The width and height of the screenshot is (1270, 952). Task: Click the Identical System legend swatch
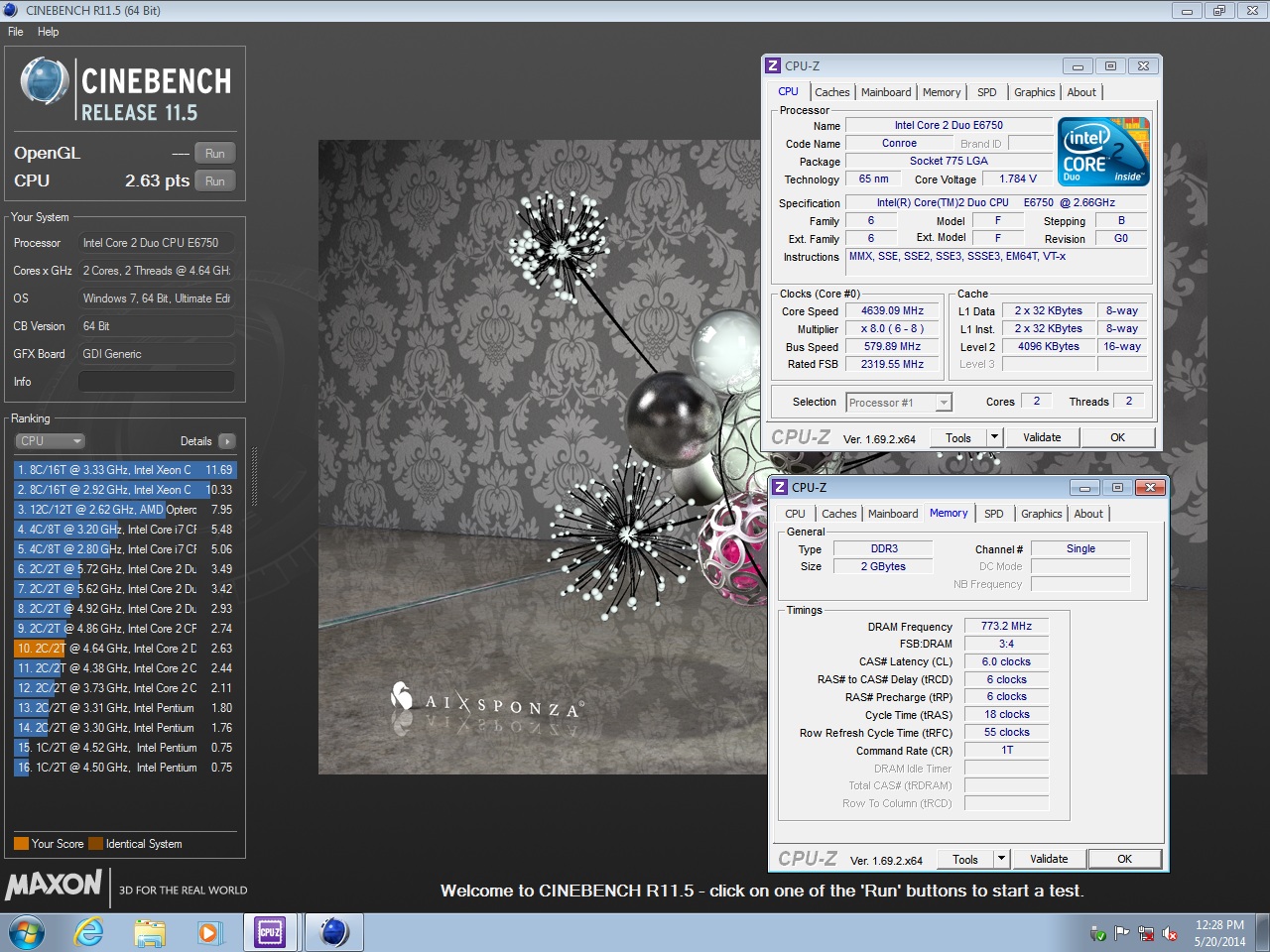tap(95, 844)
